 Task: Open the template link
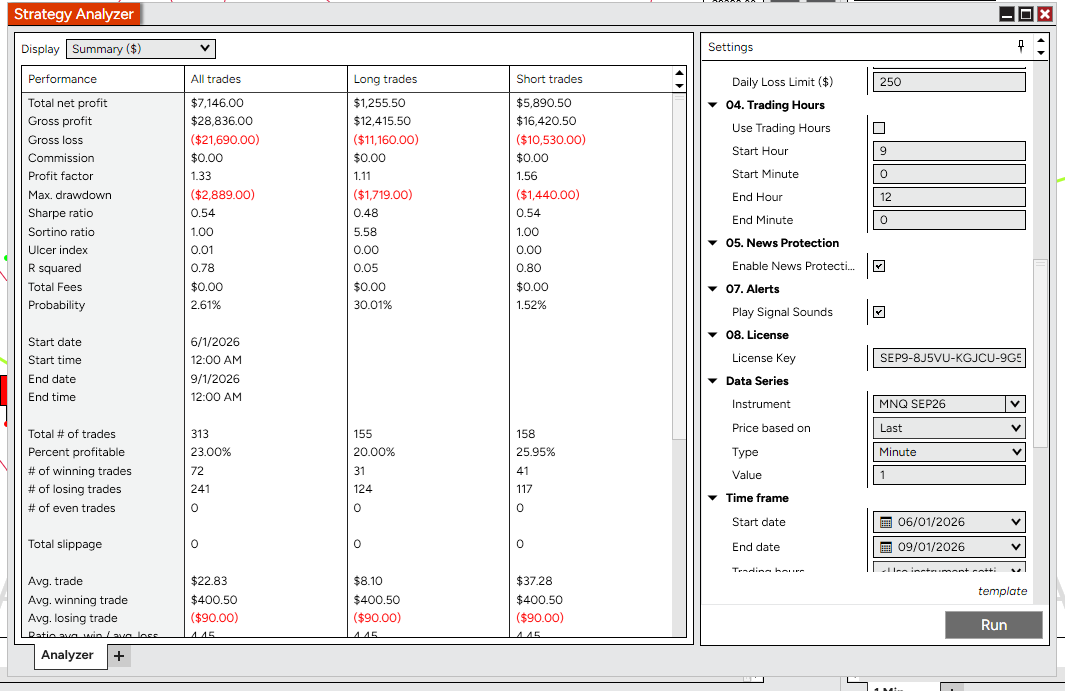[x=1003, y=591]
